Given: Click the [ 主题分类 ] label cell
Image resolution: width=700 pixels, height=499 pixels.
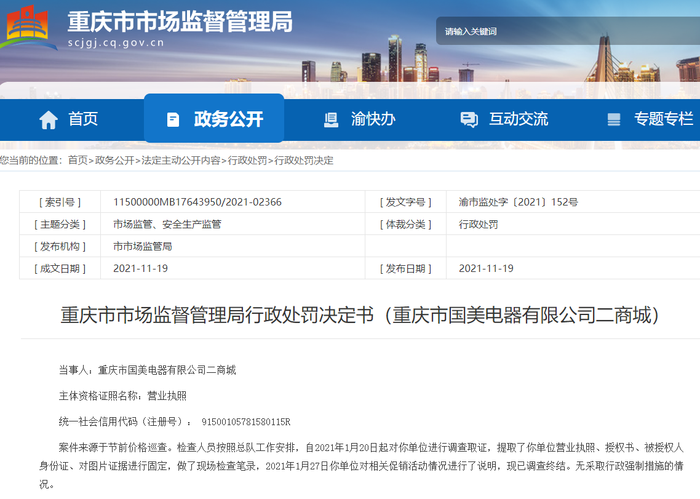Looking at the screenshot, I should coord(60,224).
